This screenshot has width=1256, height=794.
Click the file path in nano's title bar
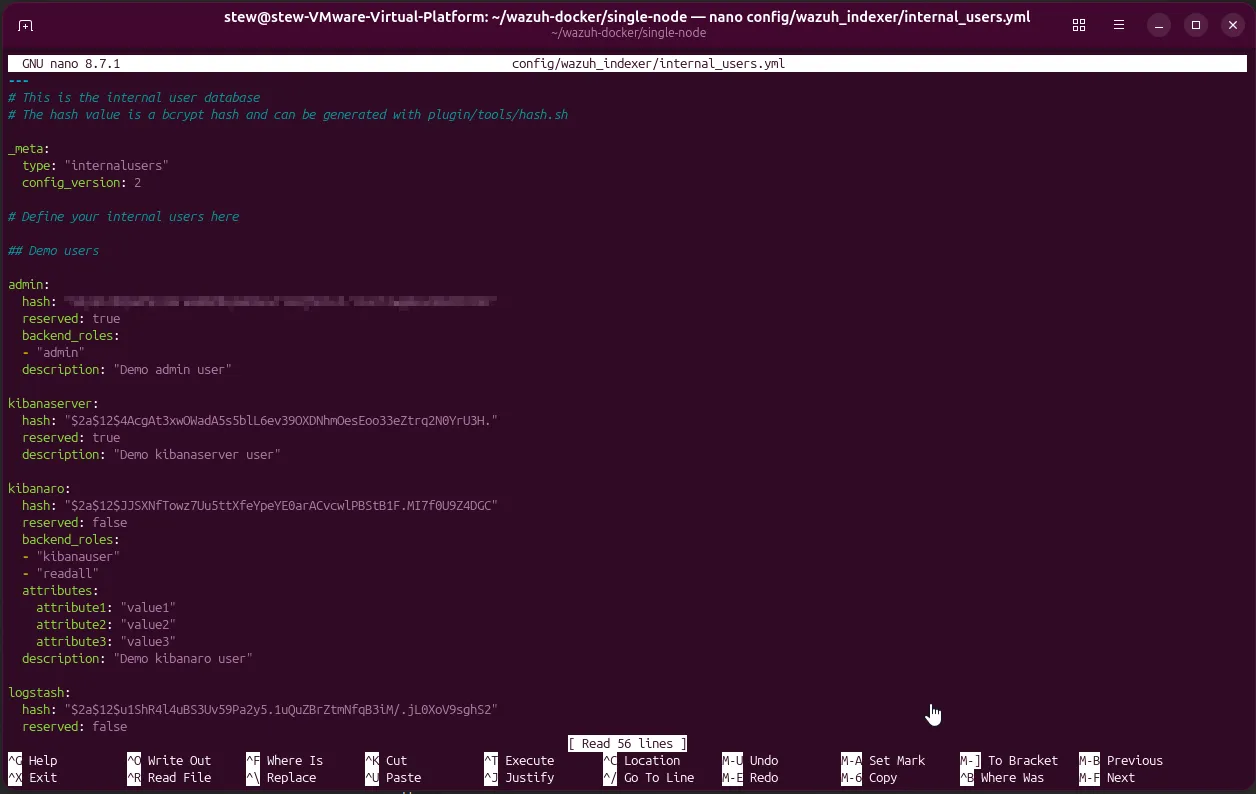point(648,64)
